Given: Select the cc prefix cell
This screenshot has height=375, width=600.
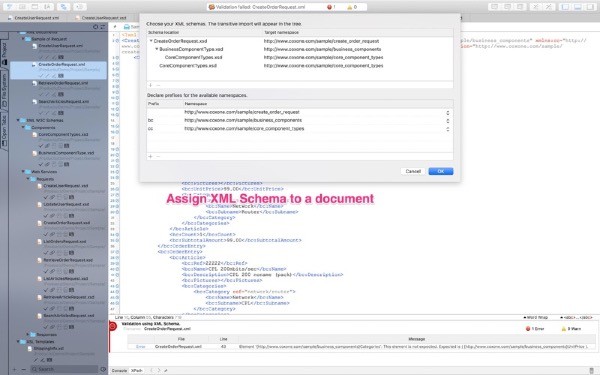Looking at the screenshot, I should 151,129.
